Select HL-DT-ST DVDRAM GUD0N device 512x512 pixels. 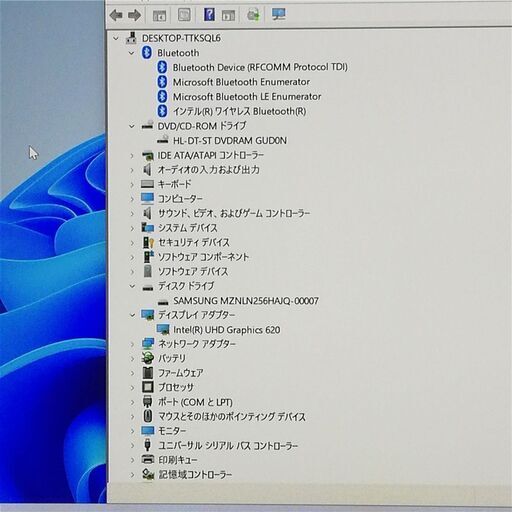230,141
